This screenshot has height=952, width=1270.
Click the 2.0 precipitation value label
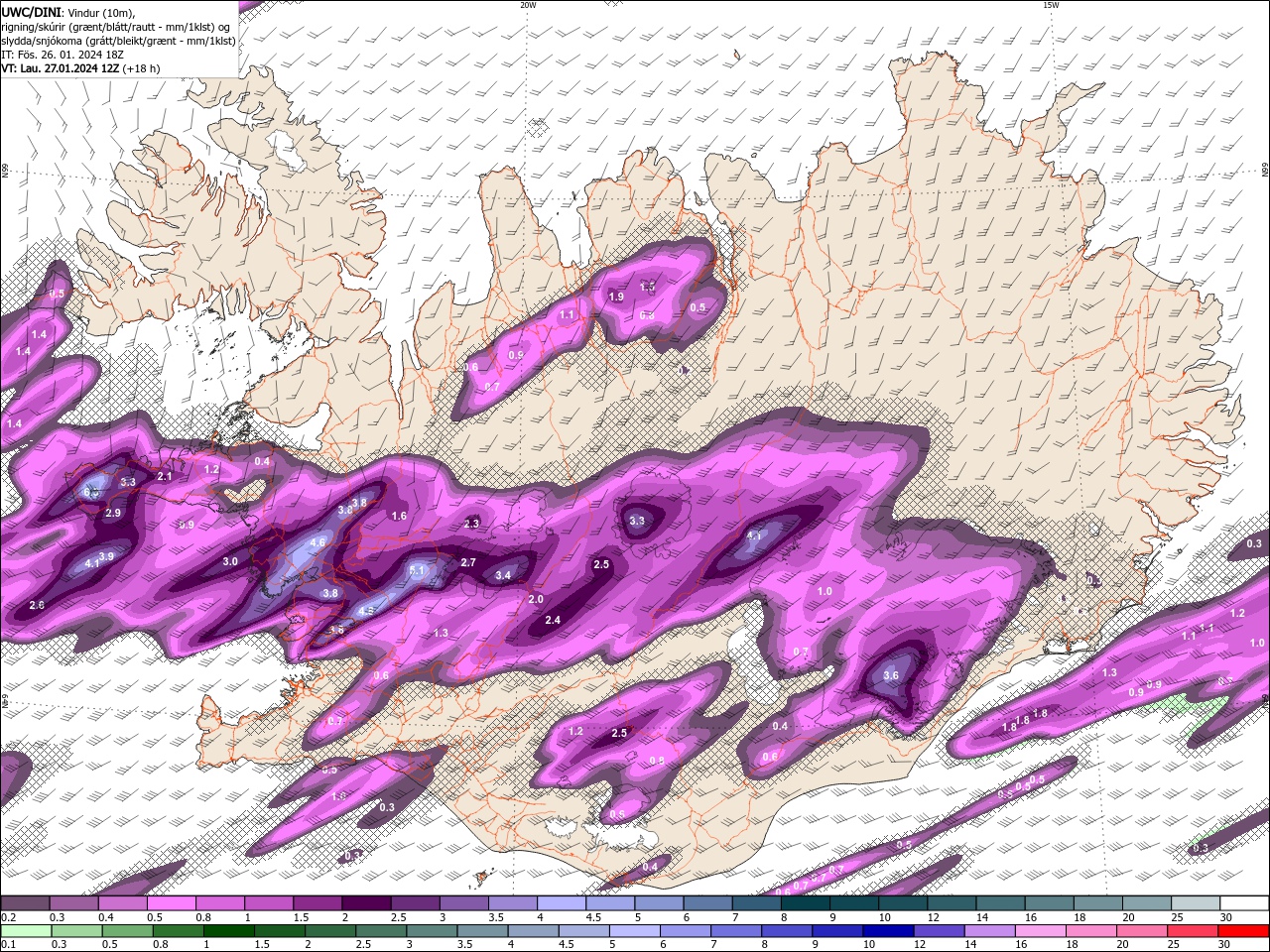pyautogui.click(x=536, y=599)
